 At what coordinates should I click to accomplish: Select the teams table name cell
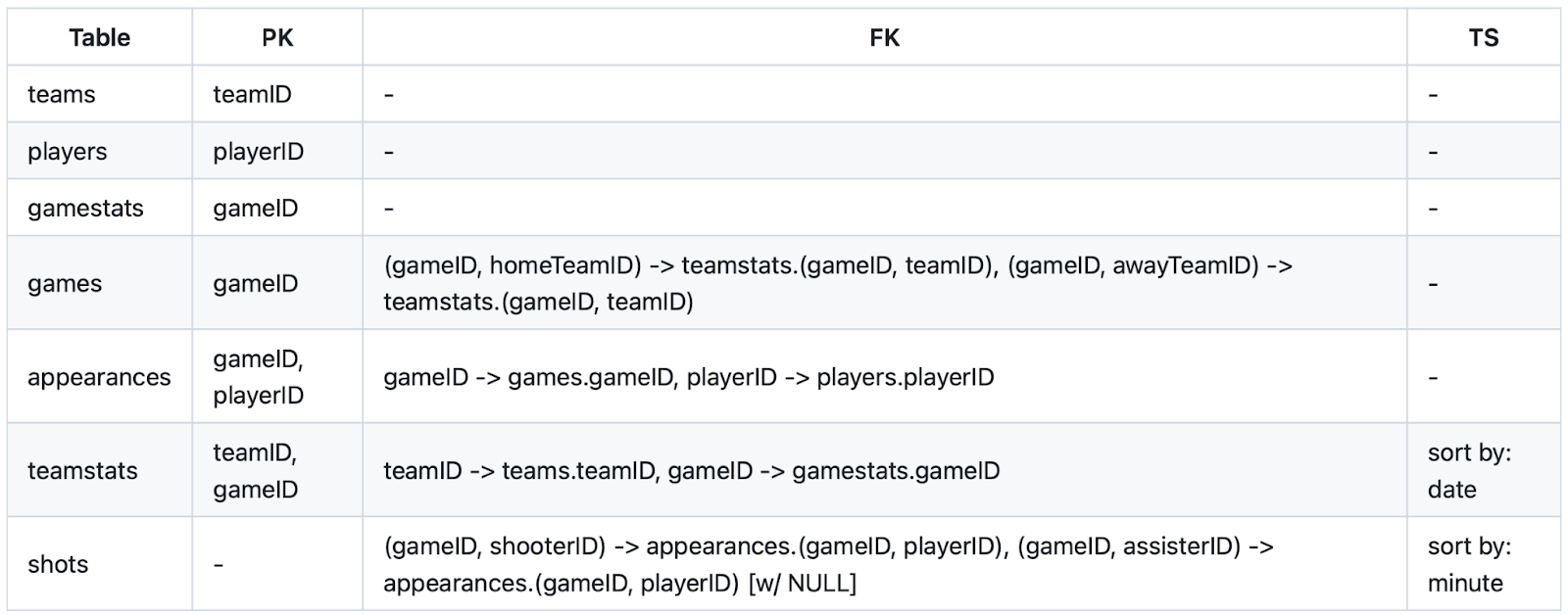click(62, 95)
